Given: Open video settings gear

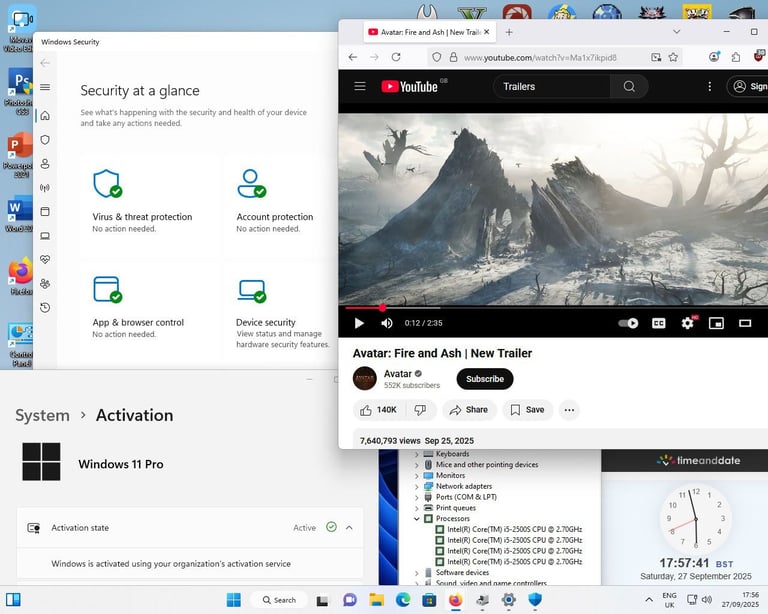Looking at the screenshot, I should [688, 323].
